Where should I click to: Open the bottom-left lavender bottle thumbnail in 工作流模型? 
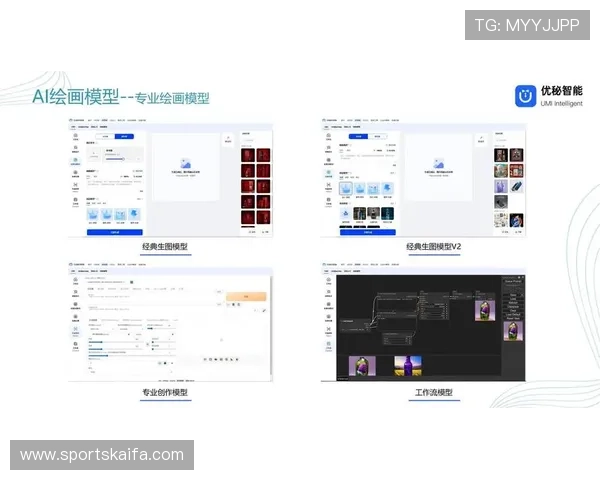[362, 366]
